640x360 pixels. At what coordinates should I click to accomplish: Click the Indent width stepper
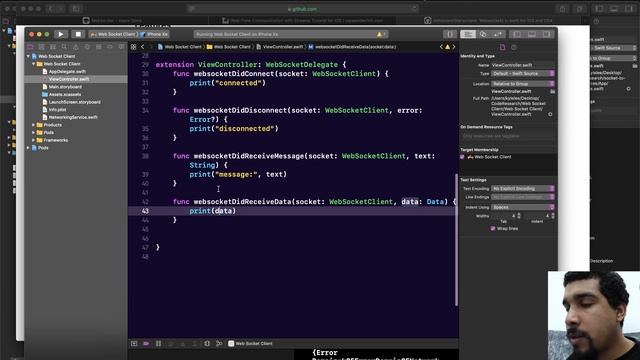[553, 216]
